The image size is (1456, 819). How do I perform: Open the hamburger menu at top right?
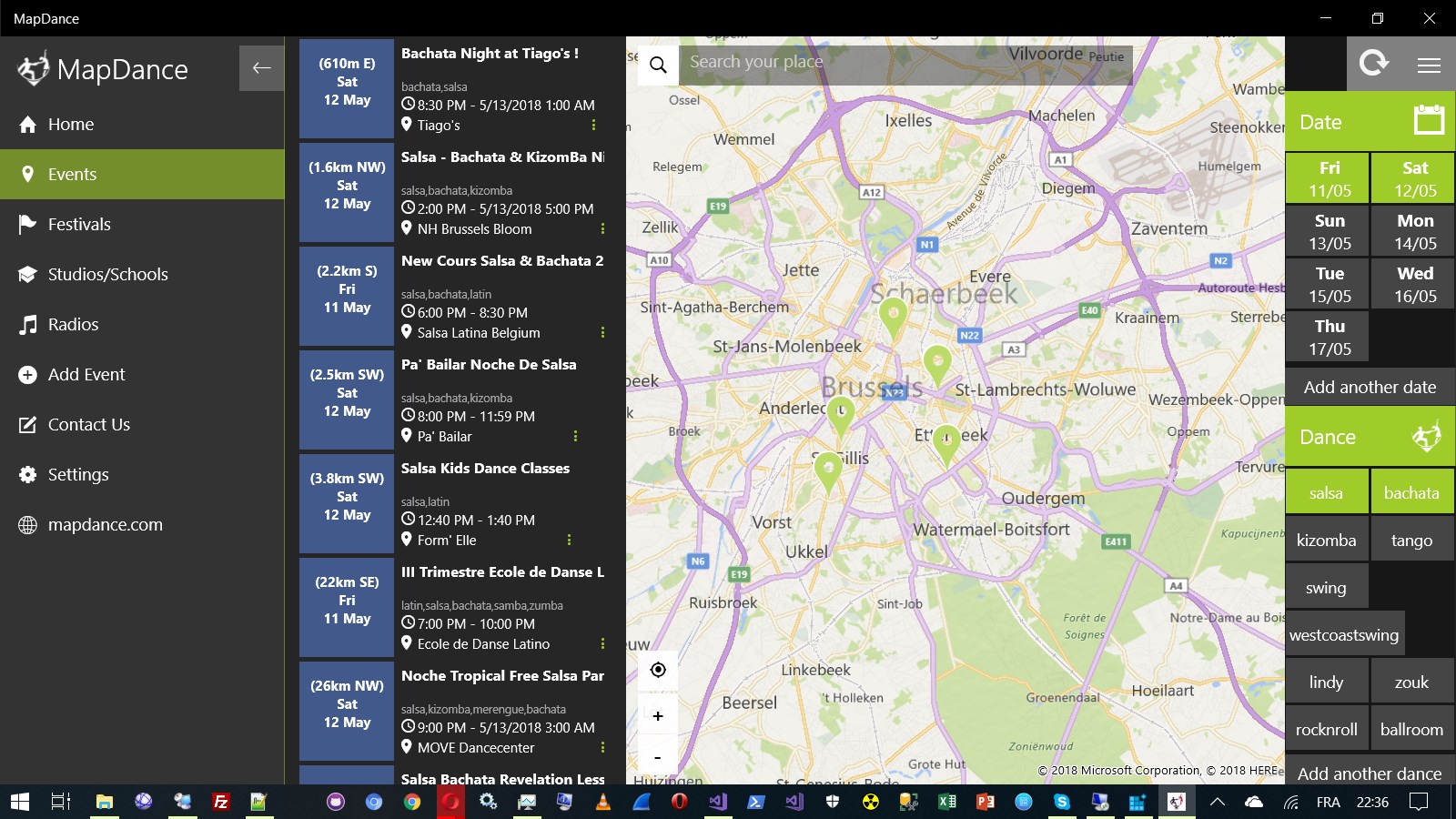pos(1429,65)
